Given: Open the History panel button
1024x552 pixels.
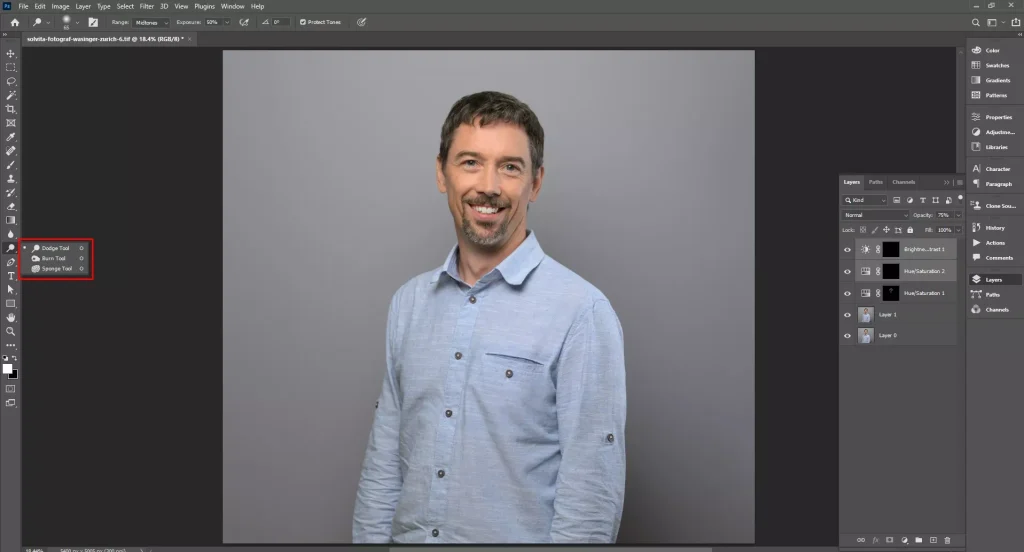Looking at the screenshot, I should coord(994,228).
